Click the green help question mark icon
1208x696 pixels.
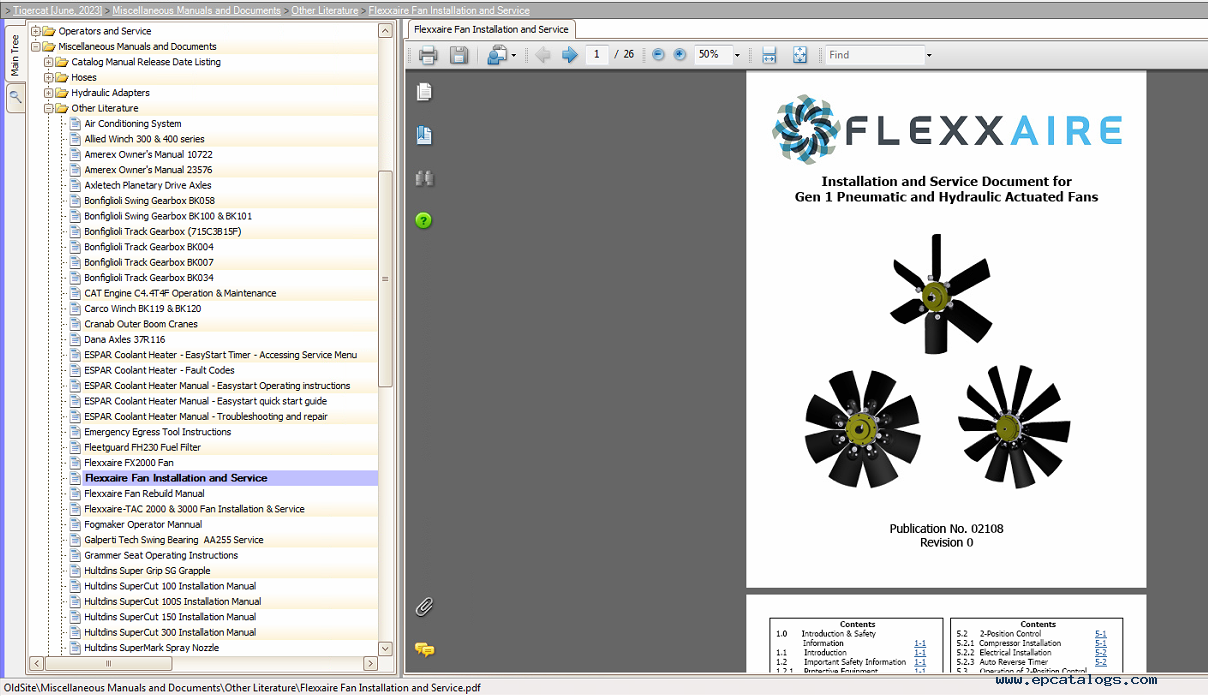(423, 220)
